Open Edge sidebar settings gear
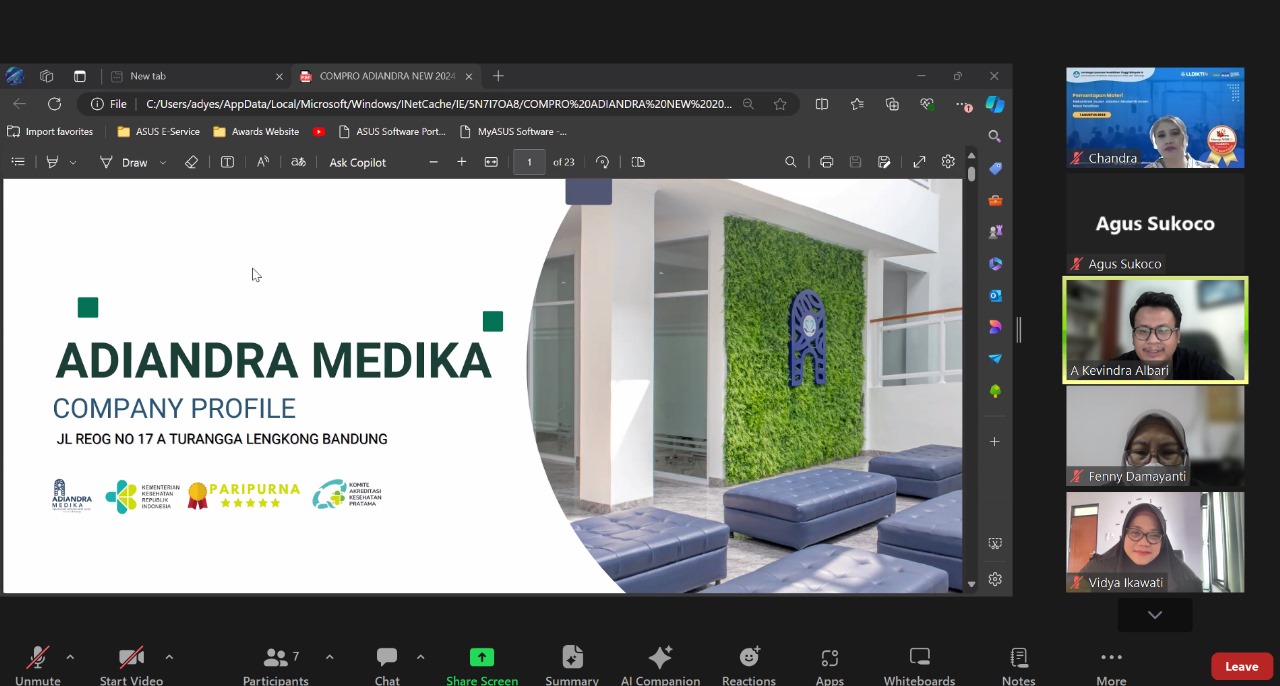The height and width of the screenshot is (686, 1280). (x=995, y=579)
